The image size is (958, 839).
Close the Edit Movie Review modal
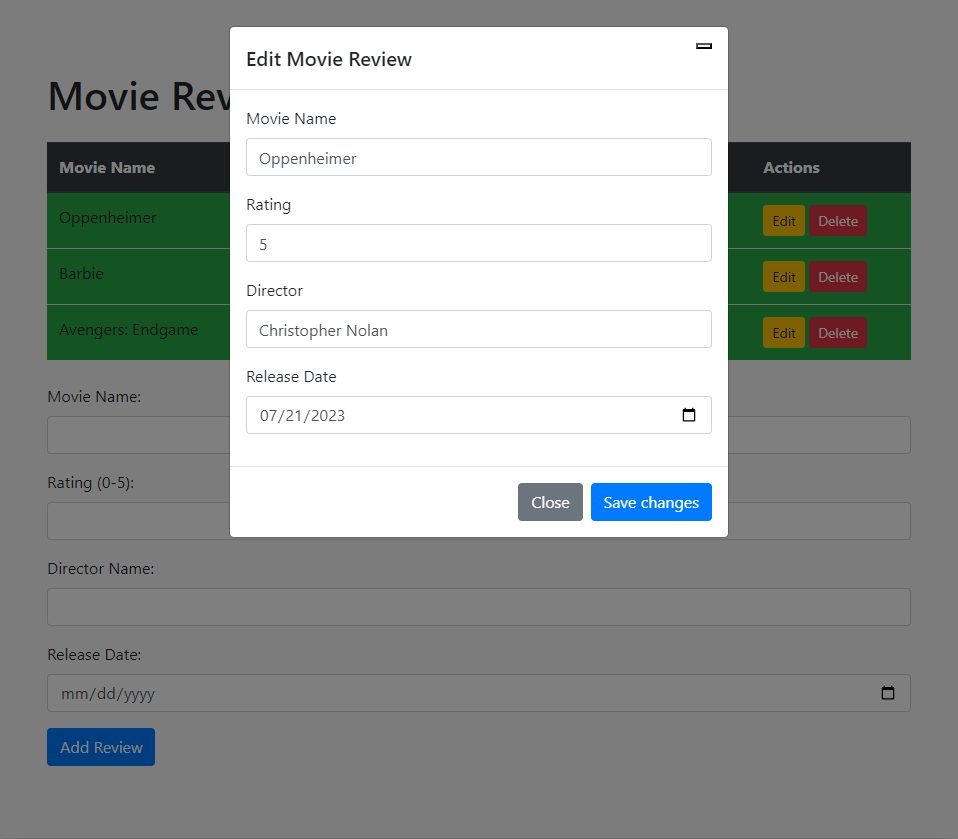click(x=550, y=502)
